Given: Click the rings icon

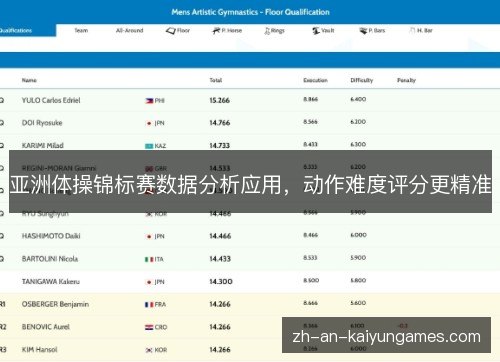Looking at the screenshot, I should coord(267,31).
